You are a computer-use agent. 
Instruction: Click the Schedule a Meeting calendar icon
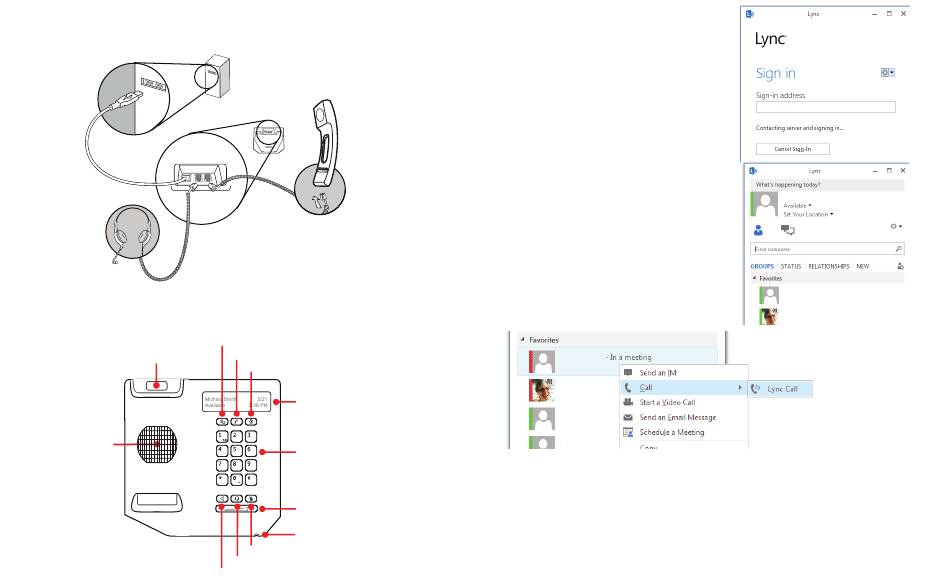tap(628, 433)
